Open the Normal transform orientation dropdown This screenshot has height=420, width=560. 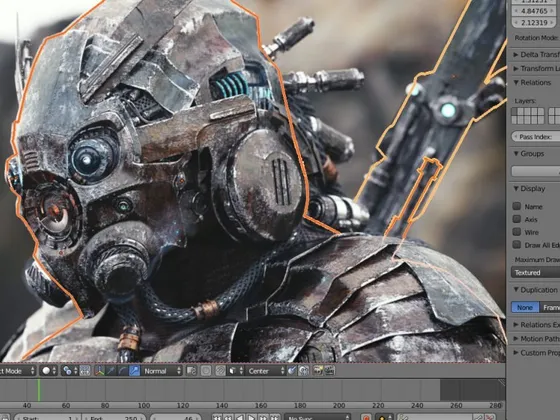coord(162,371)
